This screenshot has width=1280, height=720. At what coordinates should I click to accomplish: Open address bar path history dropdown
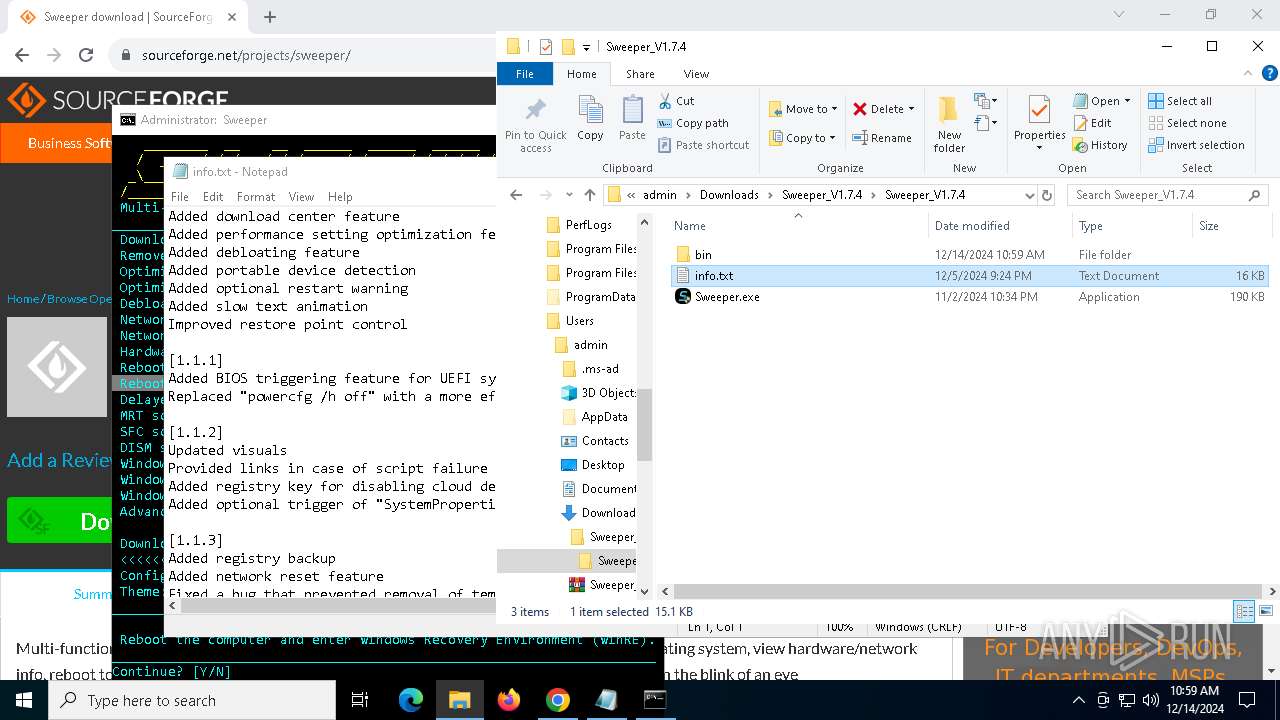1030,195
